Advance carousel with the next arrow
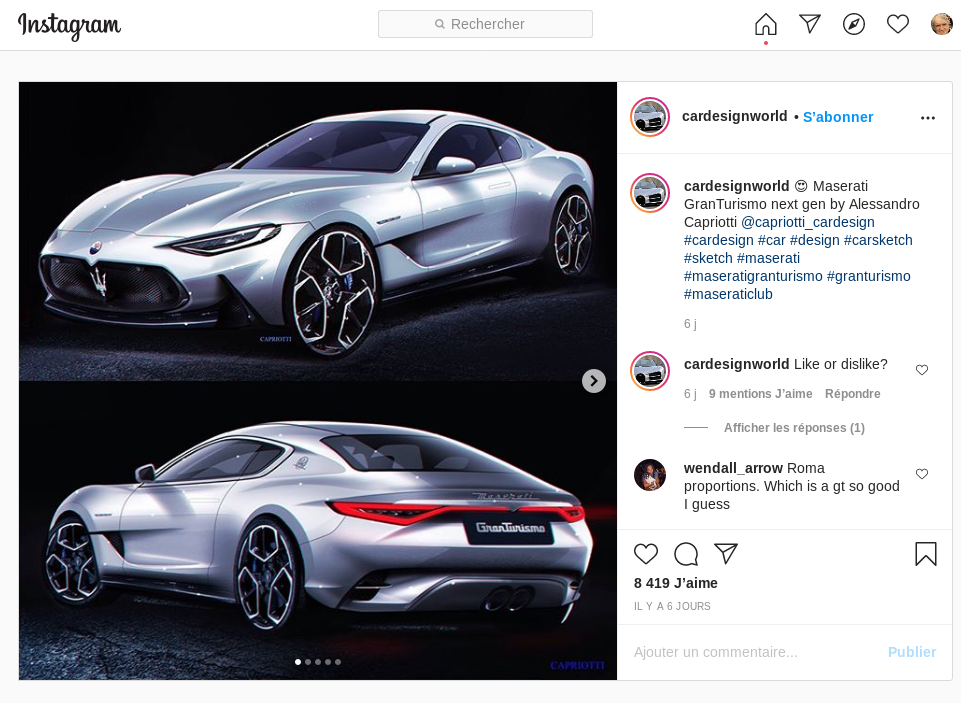 [593, 381]
